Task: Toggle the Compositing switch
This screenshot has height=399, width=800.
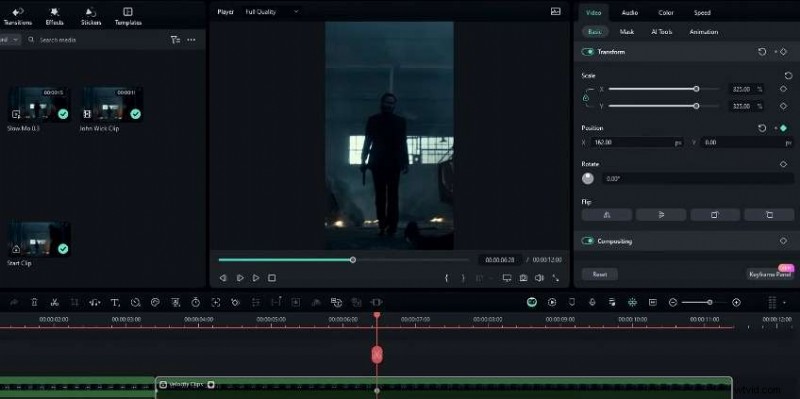Action: (x=588, y=241)
